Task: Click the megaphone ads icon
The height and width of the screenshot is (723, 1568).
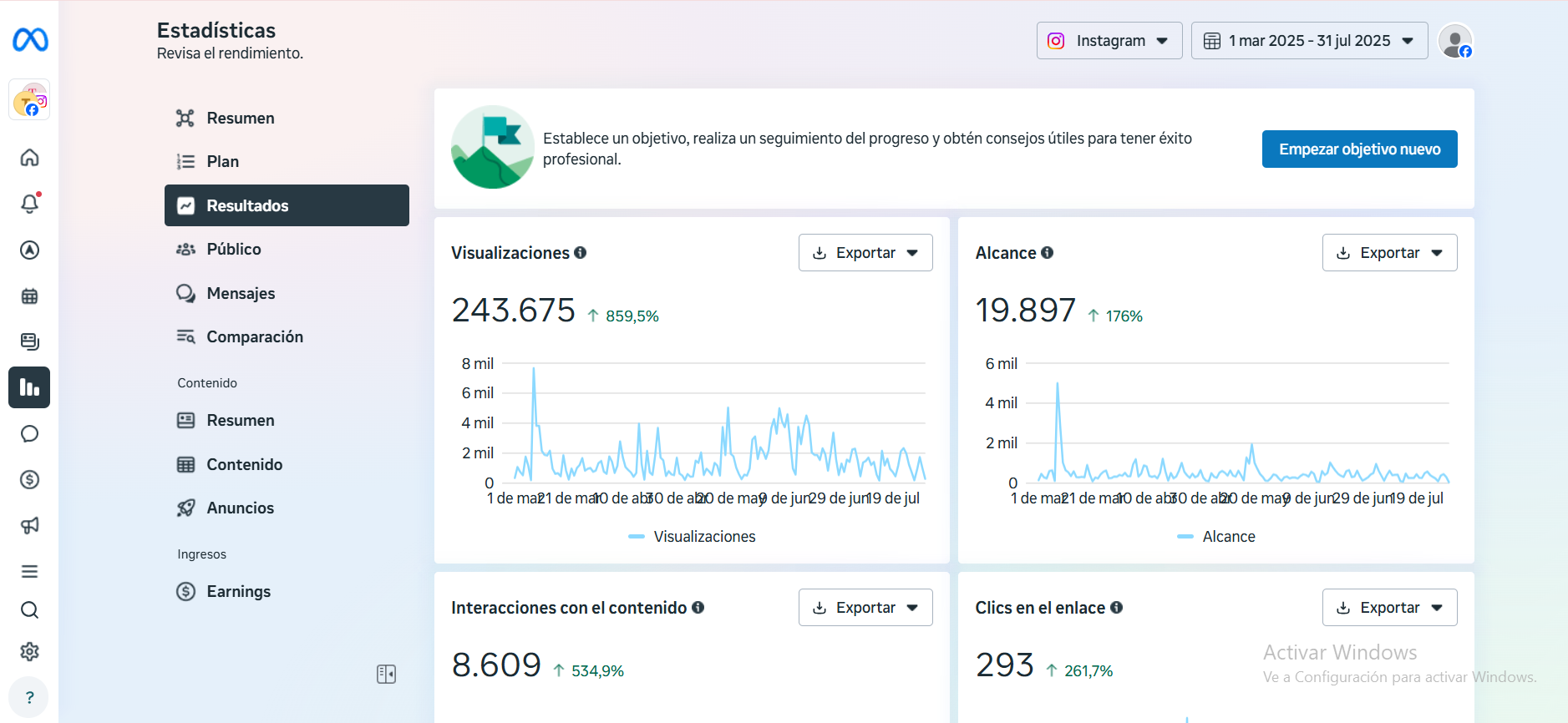Action: click(29, 526)
